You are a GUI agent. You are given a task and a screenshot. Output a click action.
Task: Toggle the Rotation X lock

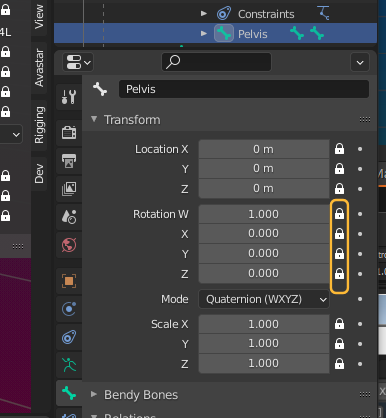tap(339, 234)
